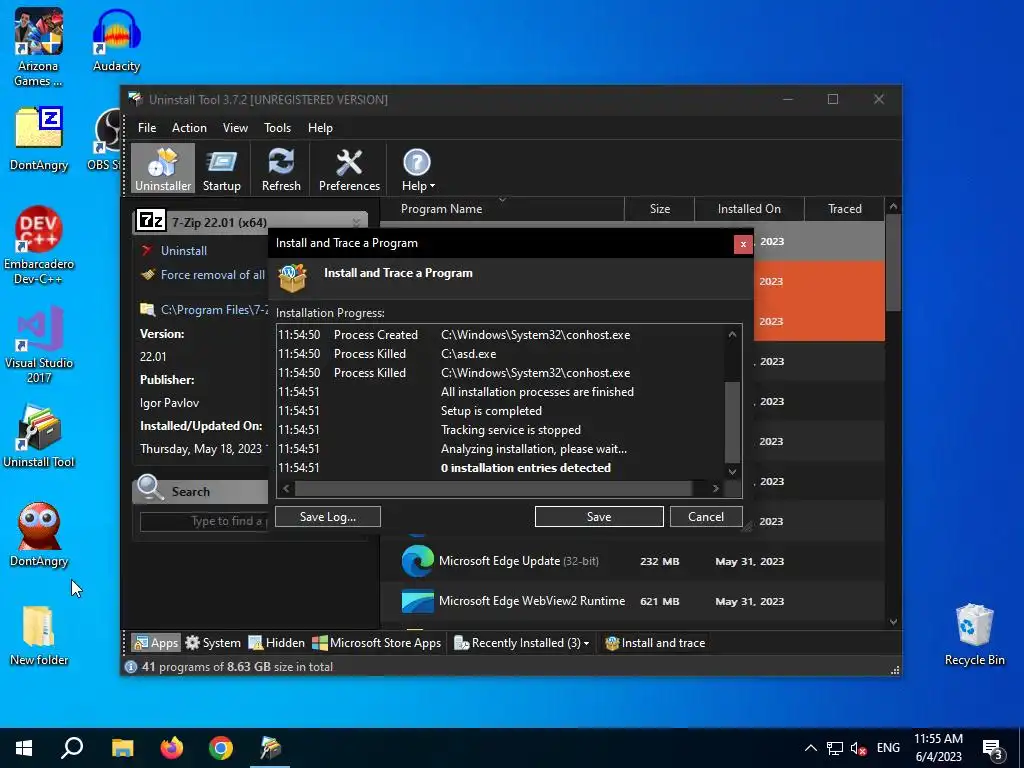Open the DontAngry zip file icon
The width and height of the screenshot is (1024, 768).
point(39,139)
